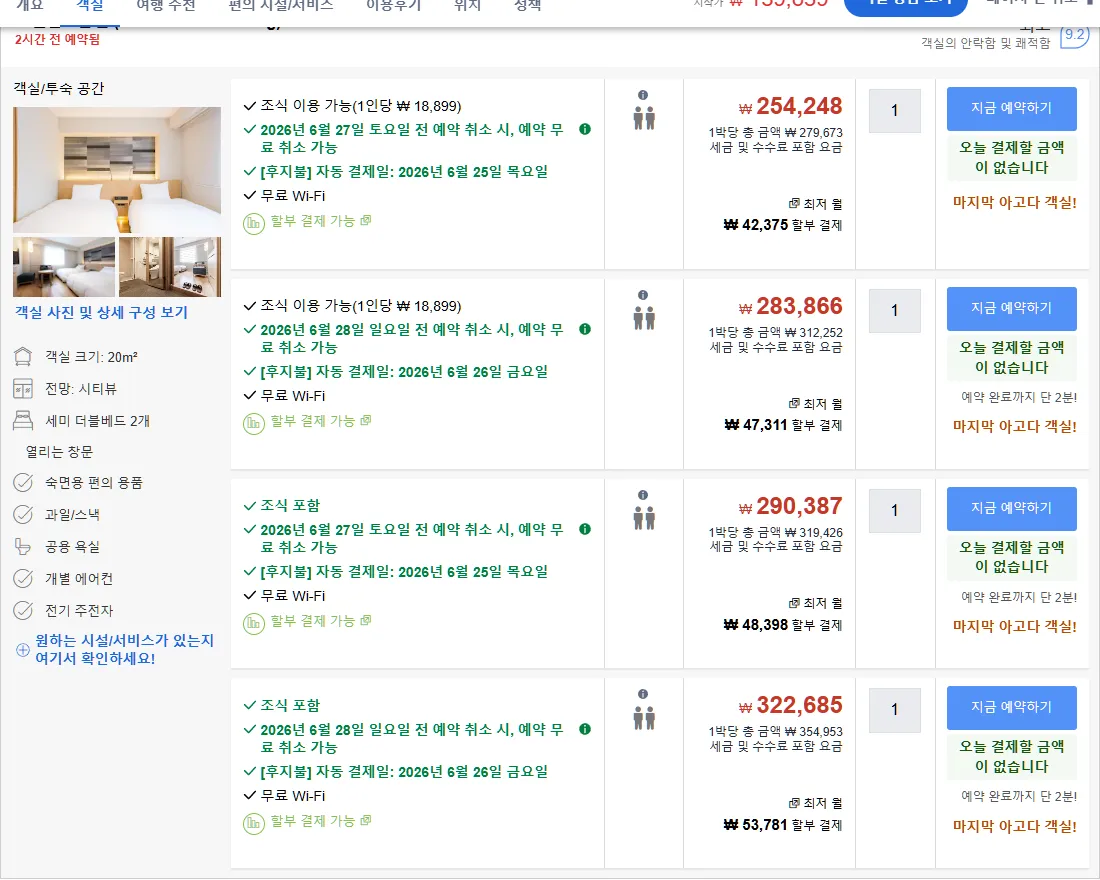Screen dimensions: 1100x880
Task: Click the 할부 결제 가능 link in the ₩283,866 row
Action: 313,421
